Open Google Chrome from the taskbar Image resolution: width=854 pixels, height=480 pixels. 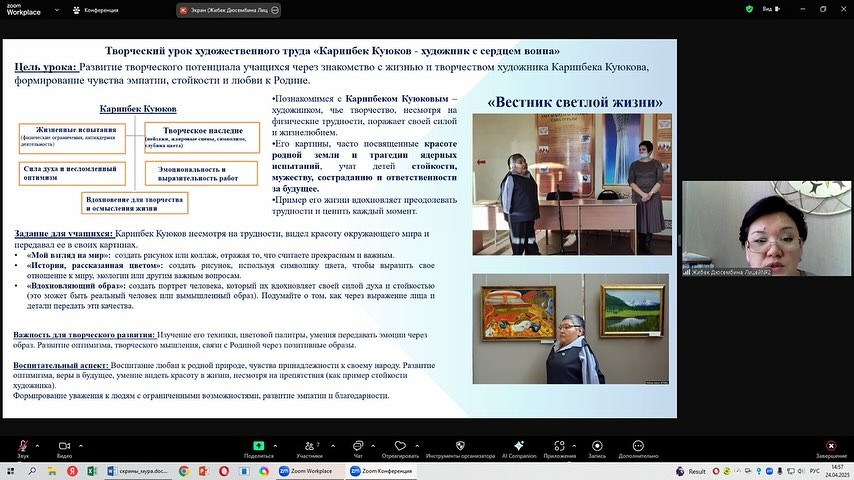(184, 471)
